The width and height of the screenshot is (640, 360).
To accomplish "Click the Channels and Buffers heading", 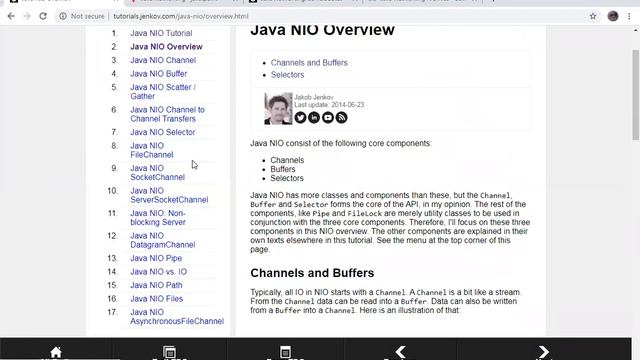I will pyautogui.click(x=312, y=273).
